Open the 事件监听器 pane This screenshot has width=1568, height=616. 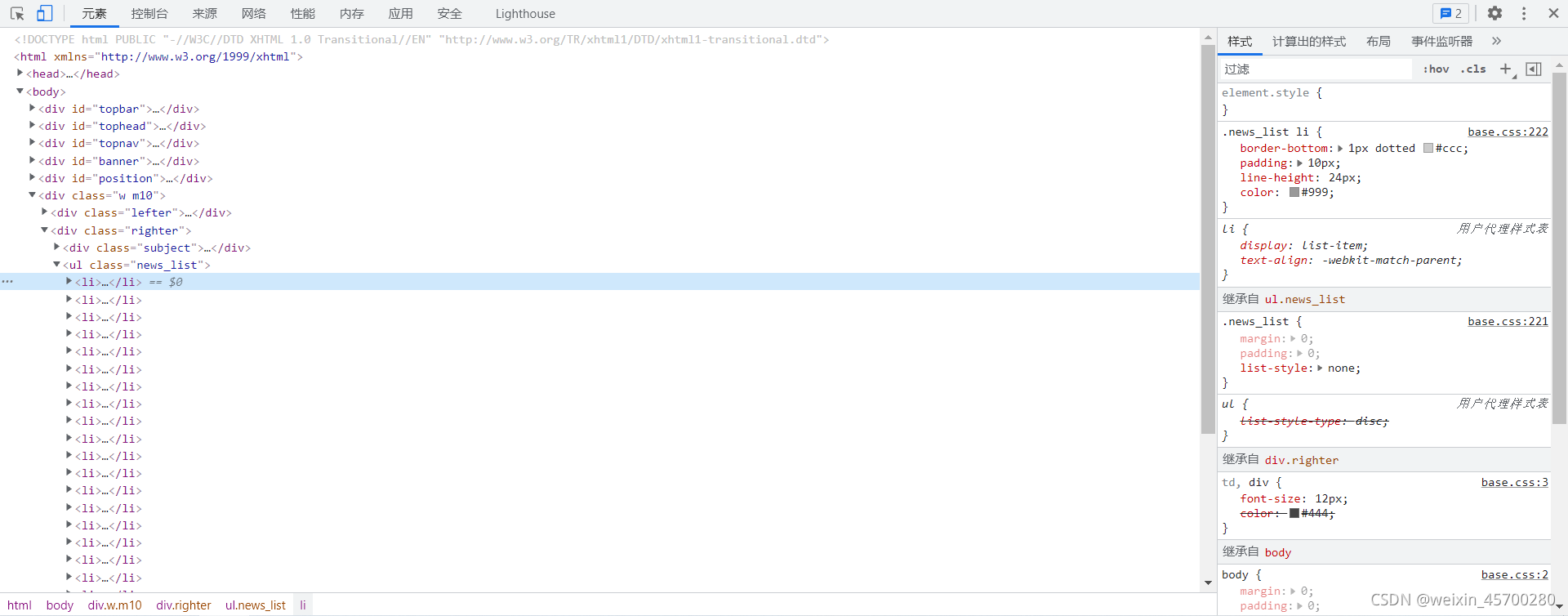1442,42
